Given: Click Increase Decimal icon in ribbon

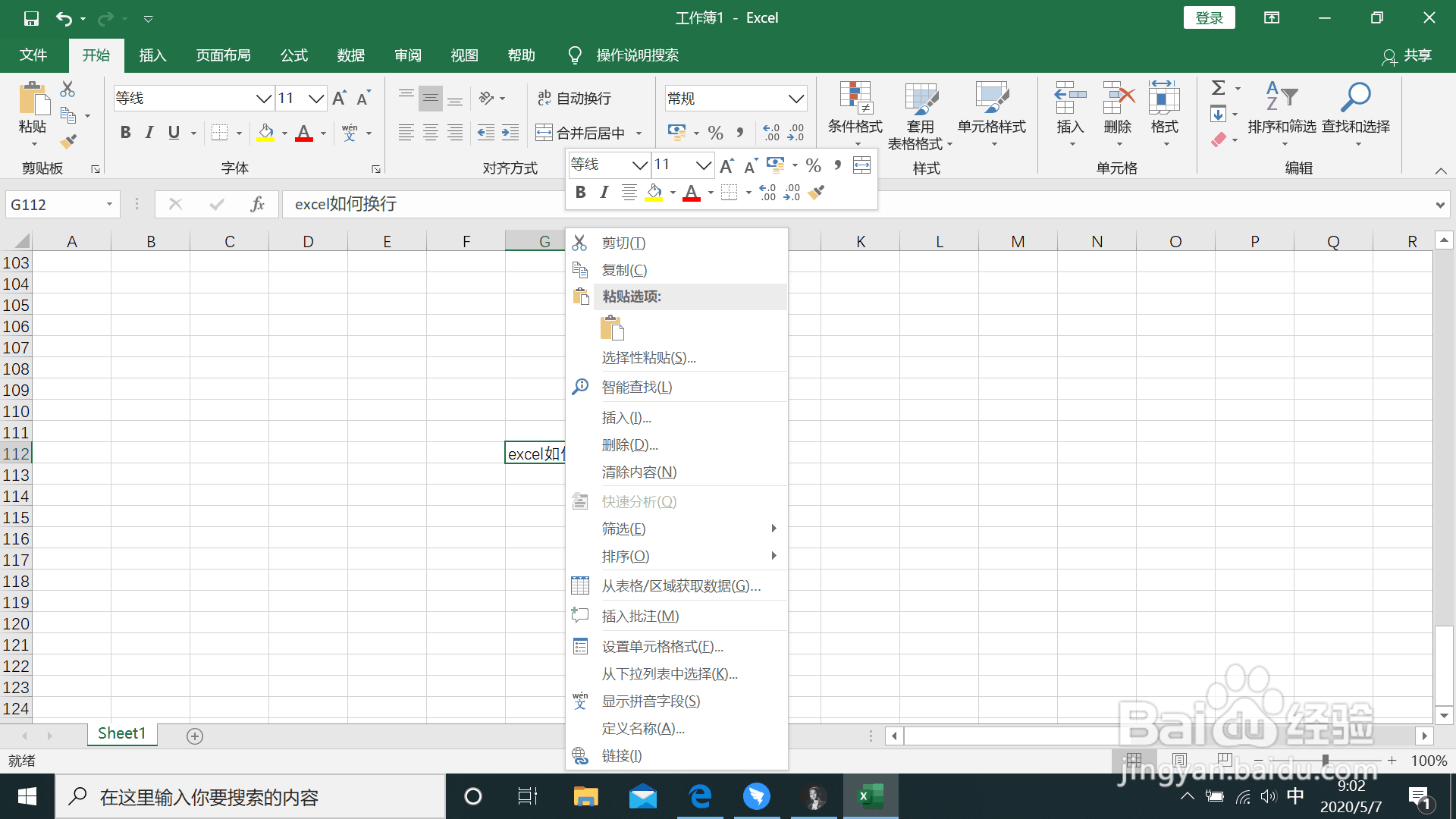Looking at the screenshot, I should click(x=771, y=133).
